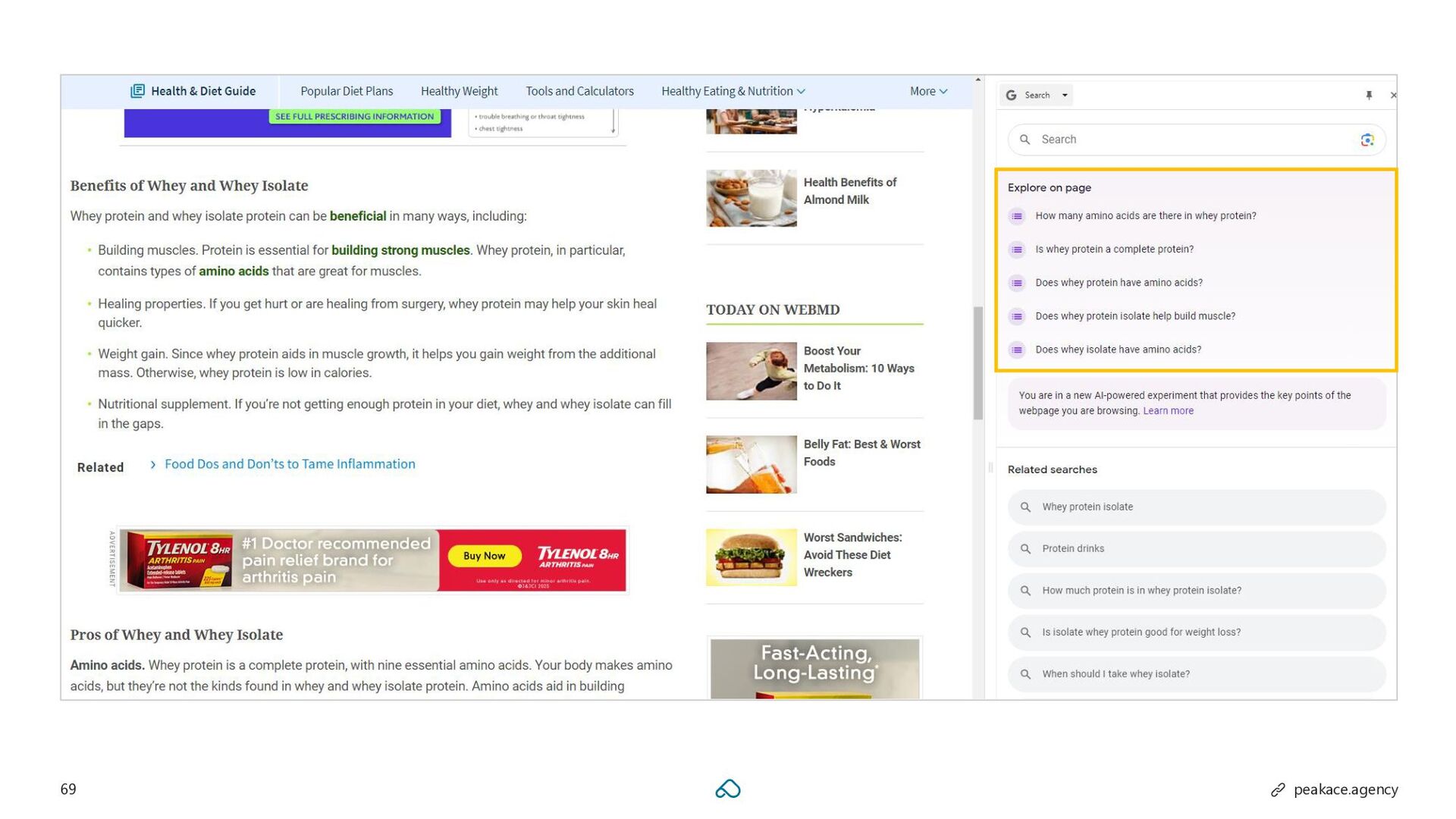Open the Worst Sandwiches burger thumbnail

click(751, 557)
